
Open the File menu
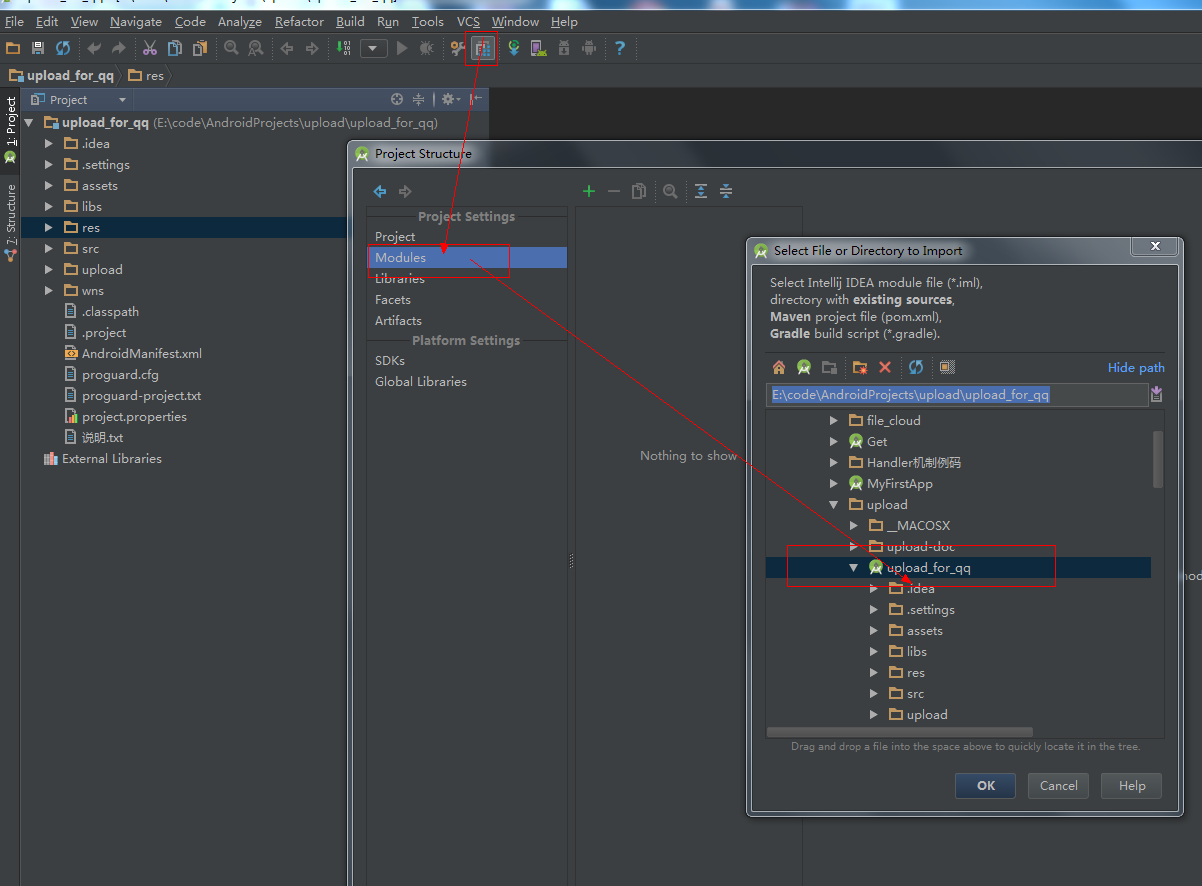click(x=14, y=21)
